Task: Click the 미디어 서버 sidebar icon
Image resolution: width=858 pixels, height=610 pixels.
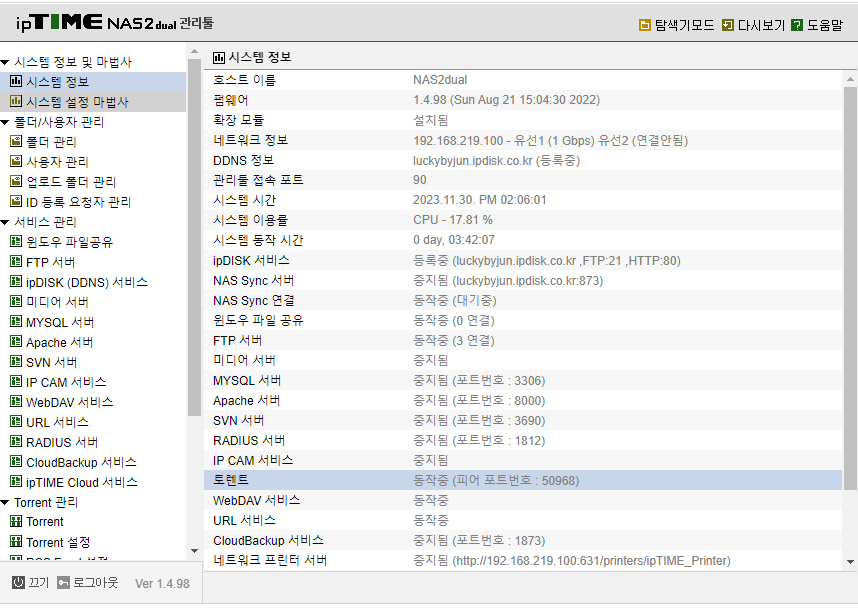Action: point(16,301)
